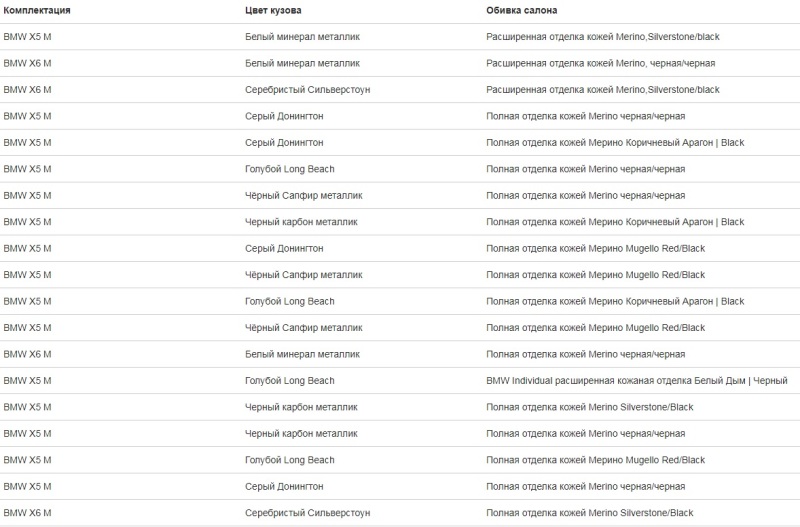Select Голубой Long Beach beside Merino черная/черная
800x527 pixels.
(290, 169)
